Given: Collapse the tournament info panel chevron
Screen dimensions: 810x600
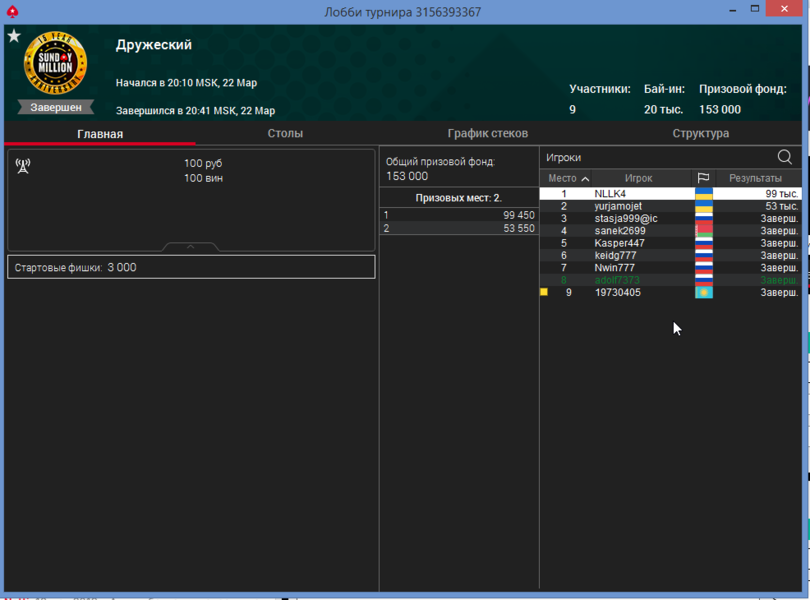Looking at the screenshot, I should tap(190, 246).
